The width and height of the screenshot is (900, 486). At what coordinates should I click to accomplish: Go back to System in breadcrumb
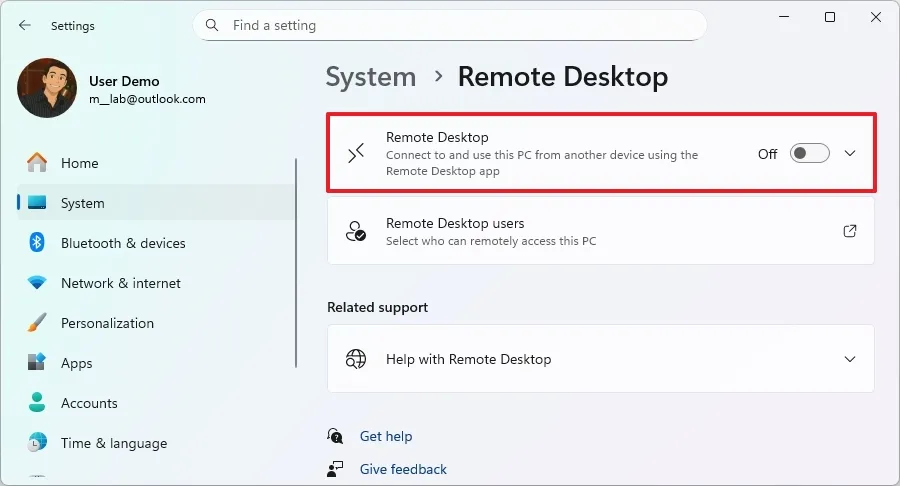click(371, 77)
